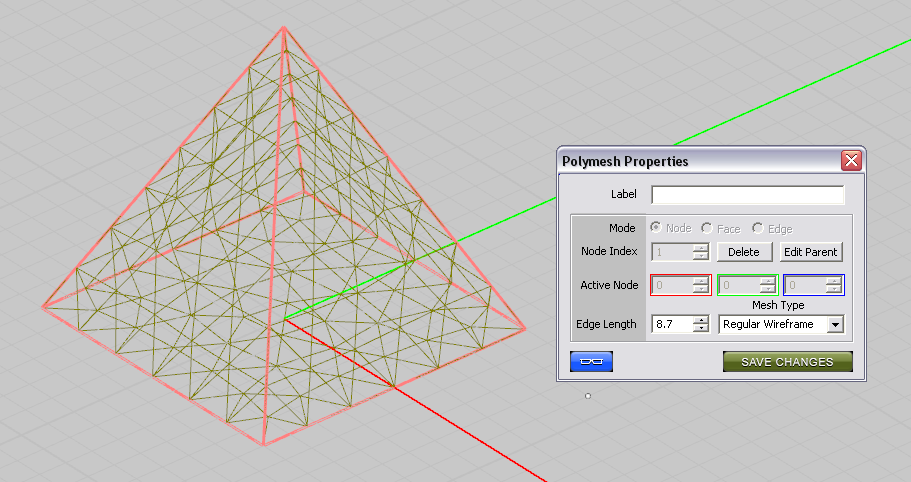911x482 pixels.
Task: Increment the blue Active Node Z spinner
Action: [x=834, y=281]
